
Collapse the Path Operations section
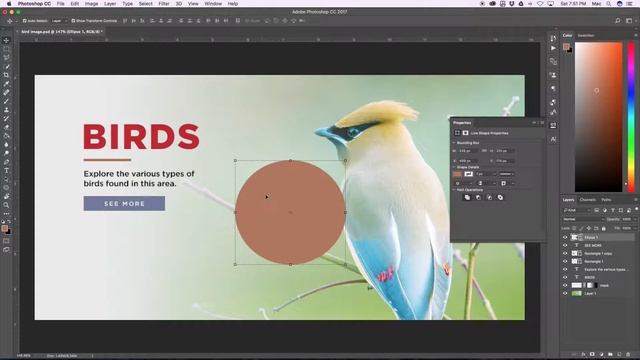click(454, 190)
